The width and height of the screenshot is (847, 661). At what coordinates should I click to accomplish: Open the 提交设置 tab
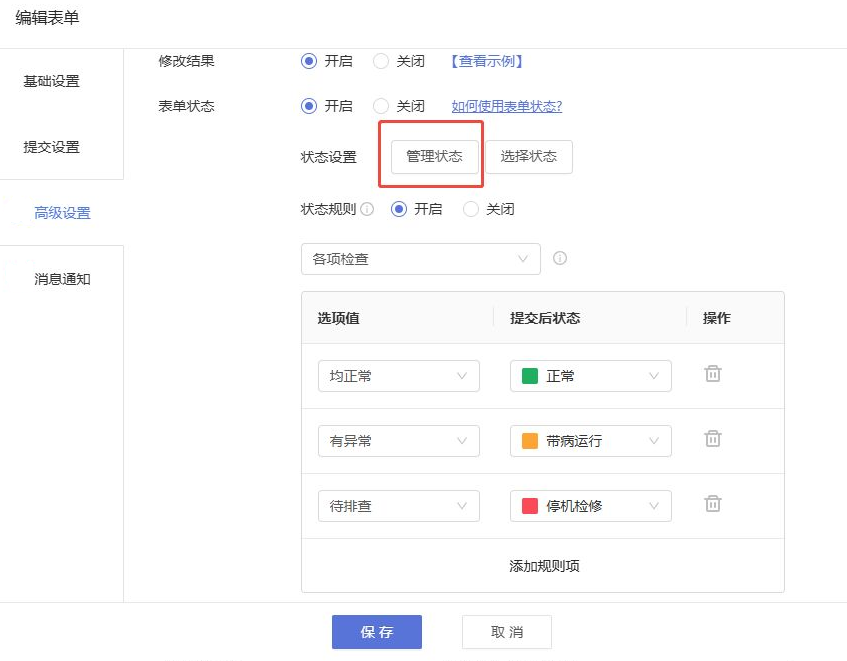click(x=52, y=147)
